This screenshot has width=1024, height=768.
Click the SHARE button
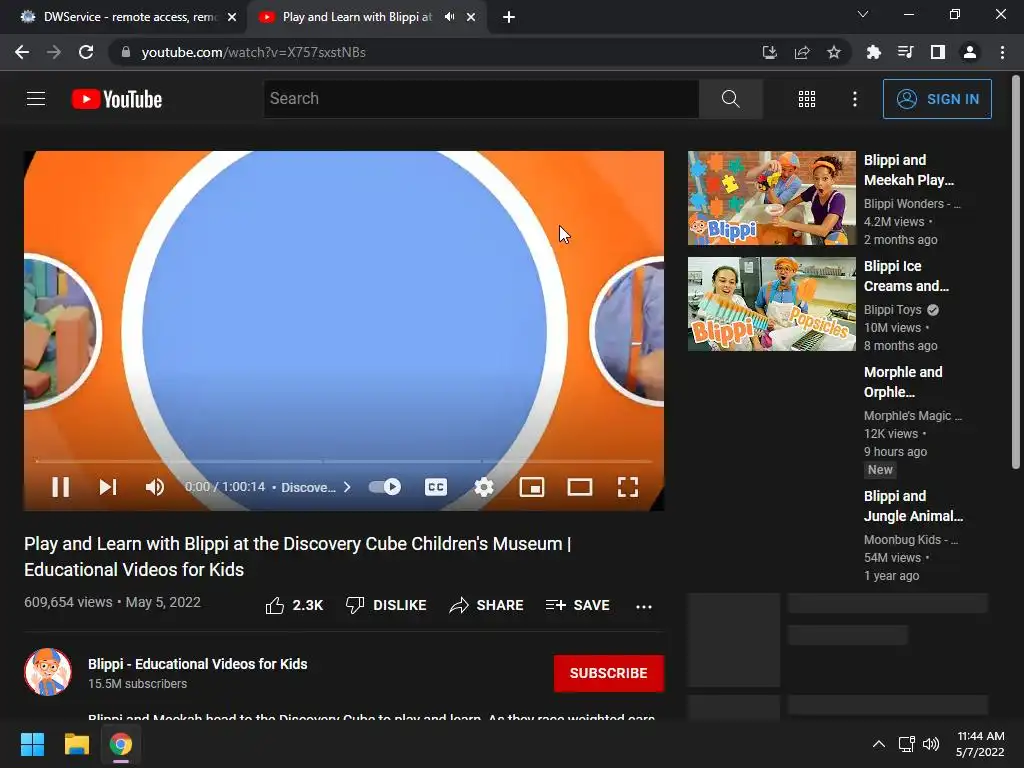487,605
